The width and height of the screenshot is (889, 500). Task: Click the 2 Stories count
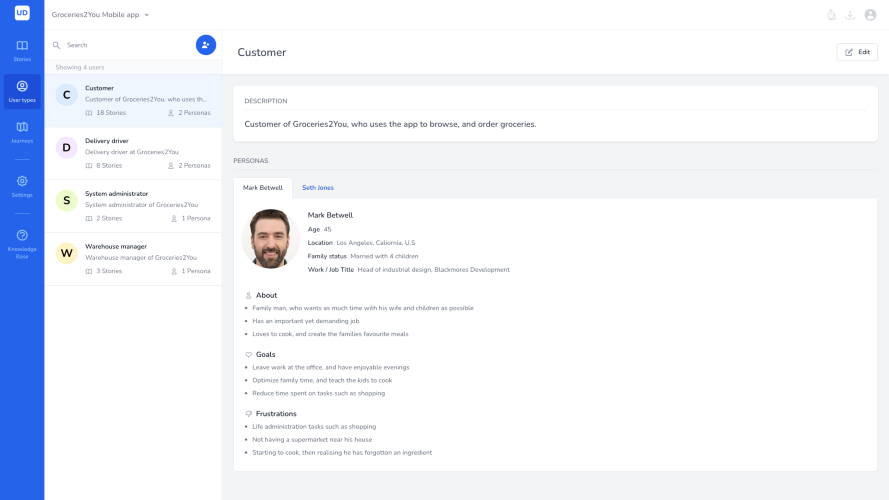109,218
